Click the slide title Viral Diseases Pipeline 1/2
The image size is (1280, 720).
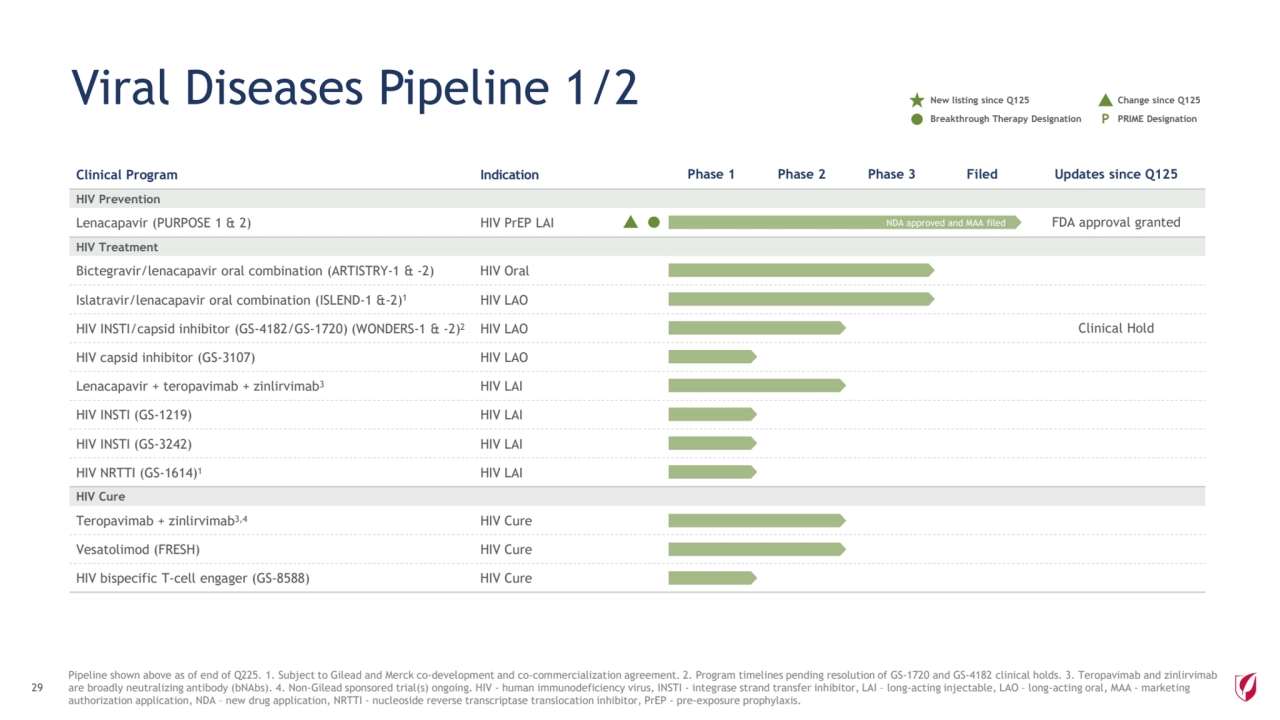[x=355, y=89]
